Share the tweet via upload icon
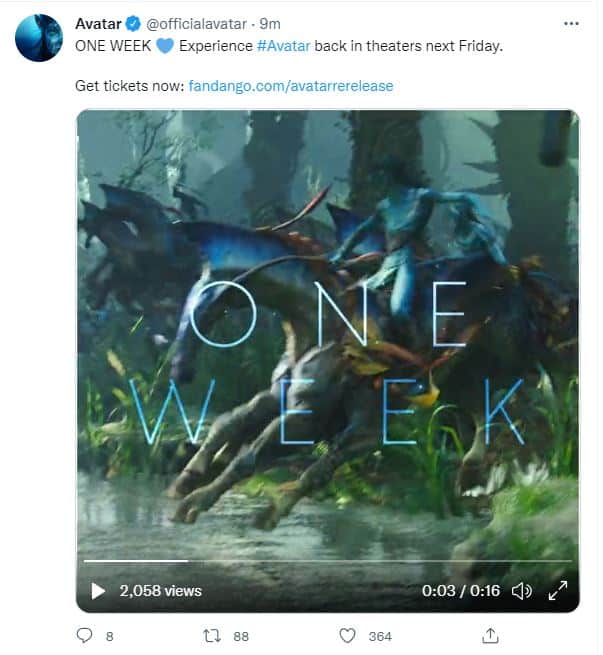 (490, 636)
